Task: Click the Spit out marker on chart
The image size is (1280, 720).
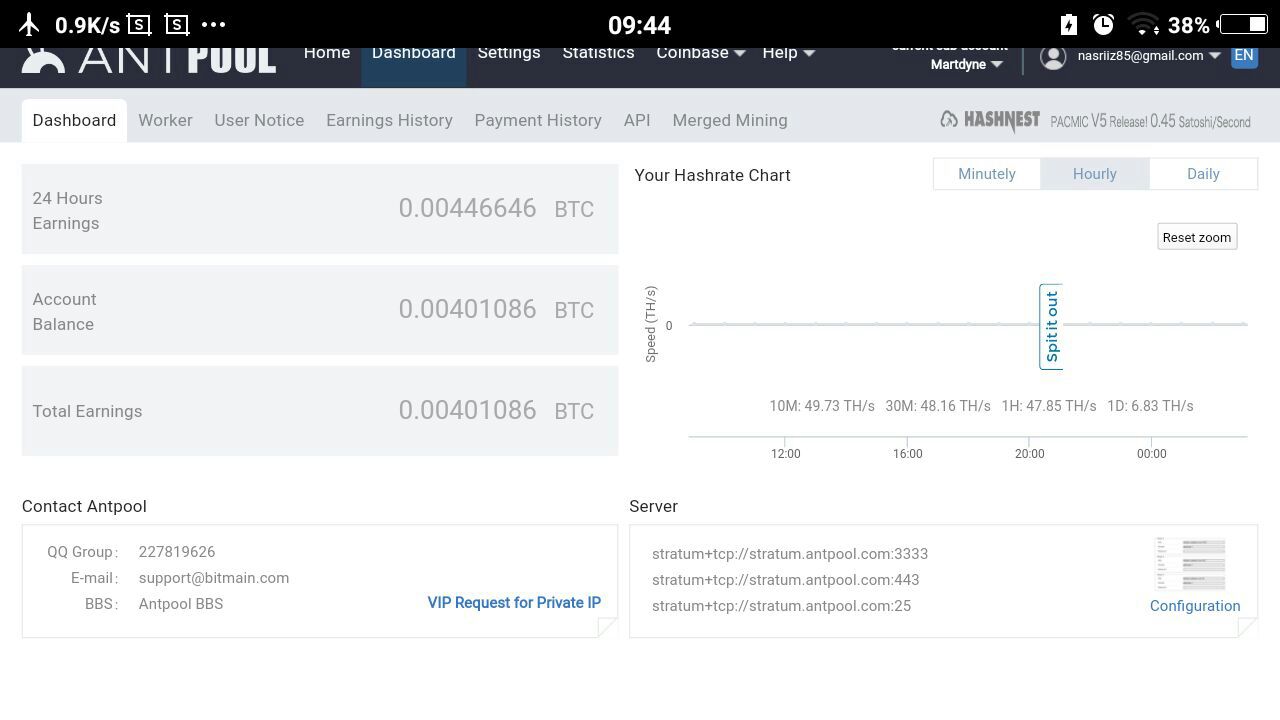Action: (x=1051, y=327)
